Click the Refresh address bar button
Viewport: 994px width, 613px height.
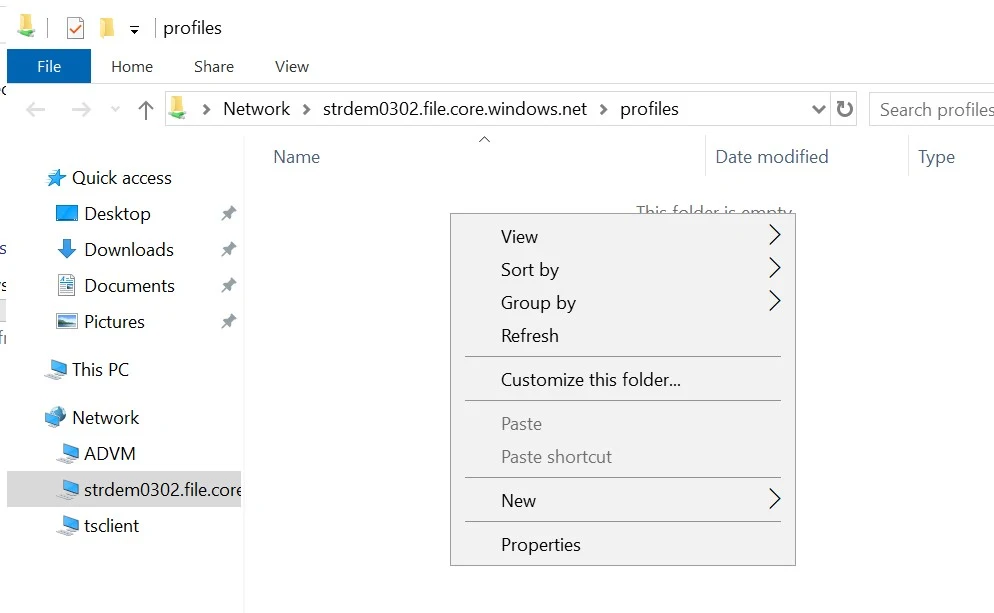(x=845, y=109)
